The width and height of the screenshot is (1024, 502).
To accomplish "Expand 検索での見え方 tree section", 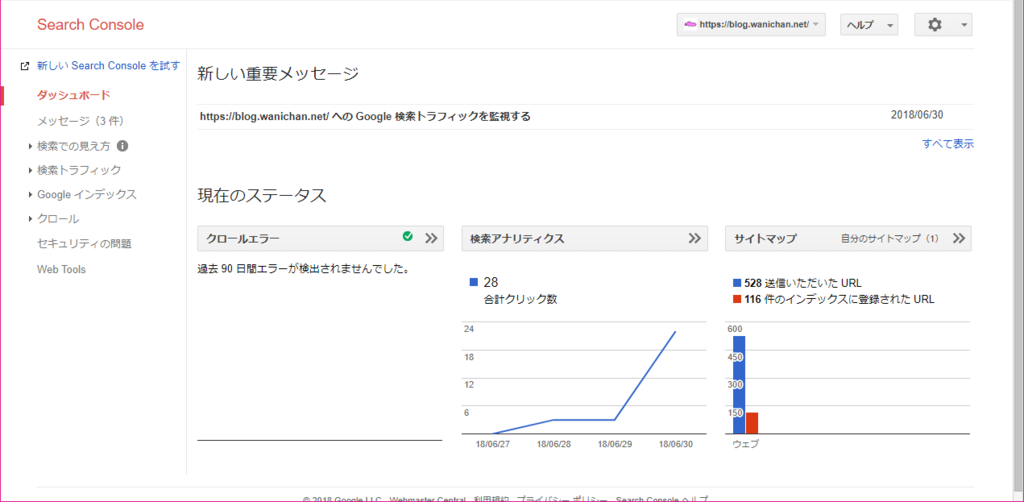I will click(x=30, y=146).
